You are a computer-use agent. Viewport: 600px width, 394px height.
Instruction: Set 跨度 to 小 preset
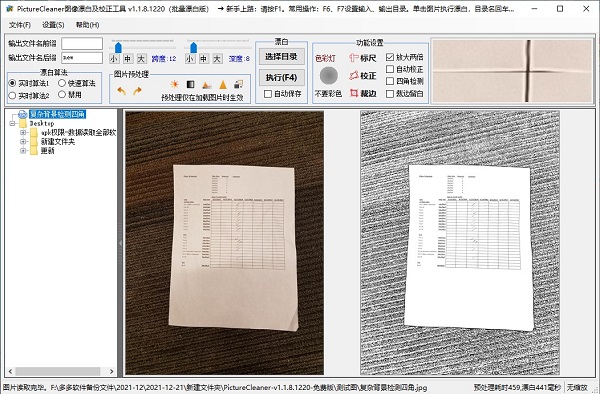114,59
